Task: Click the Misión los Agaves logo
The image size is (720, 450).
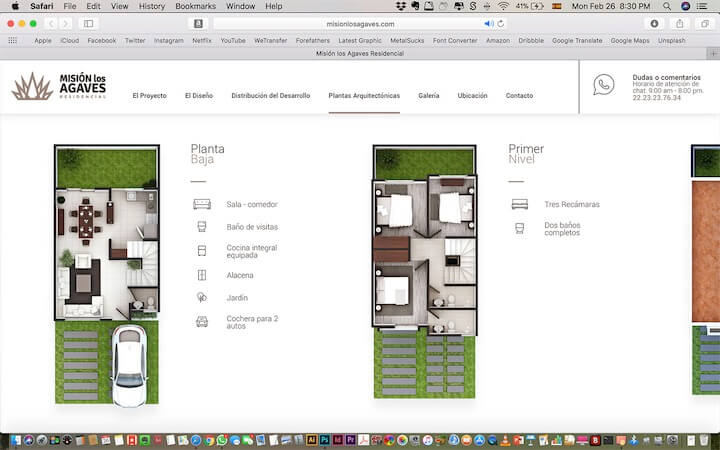Action: tap(58, 86)
